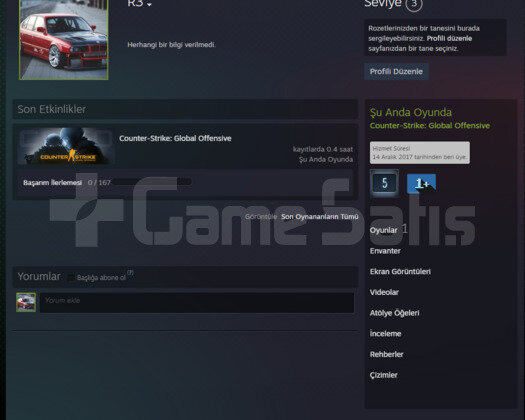Open the İnceleme link
525x420 pixels.
[x=385, y=334]
